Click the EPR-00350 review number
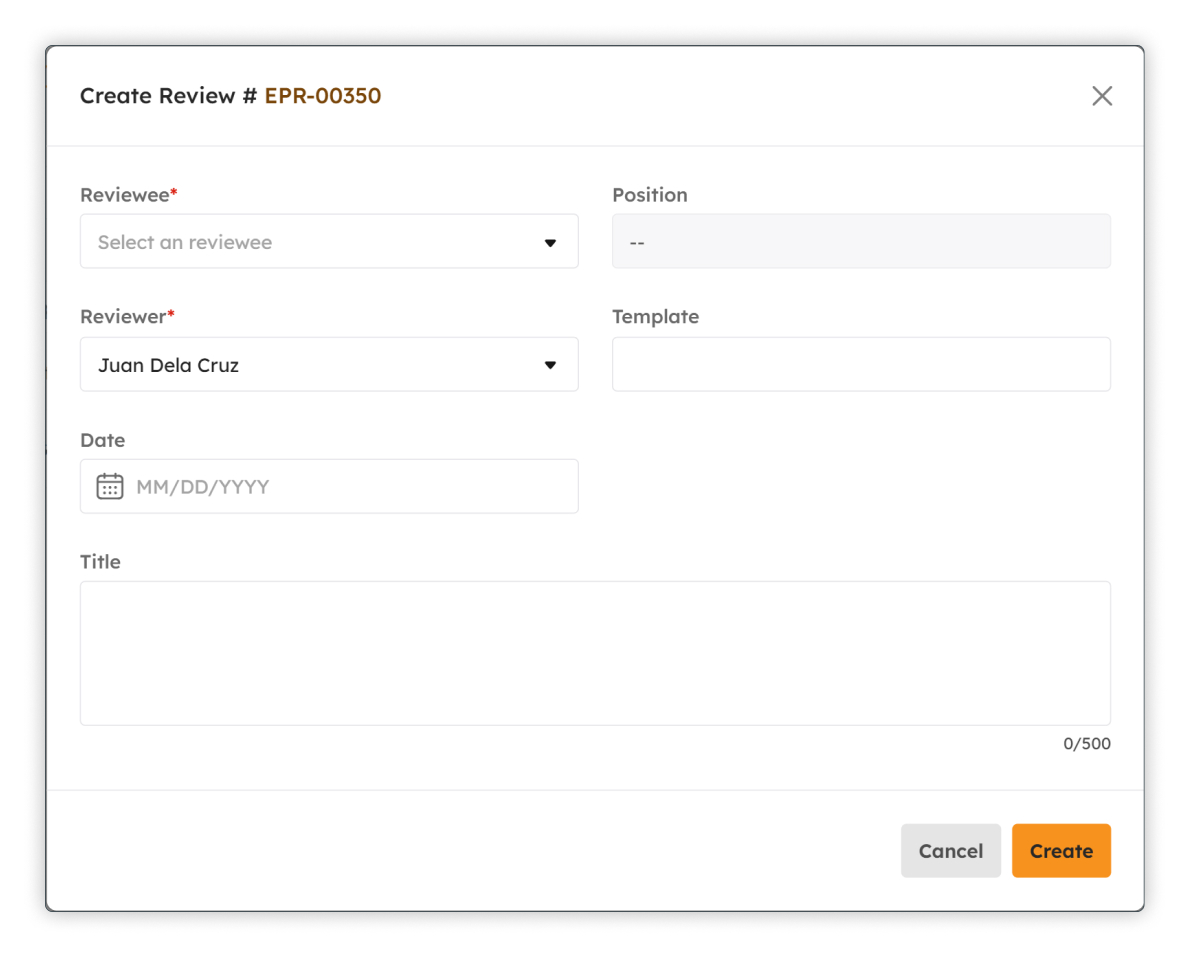Image resolution: width=1190 pixels, height=957 pixels. click(x=323, y=96)
